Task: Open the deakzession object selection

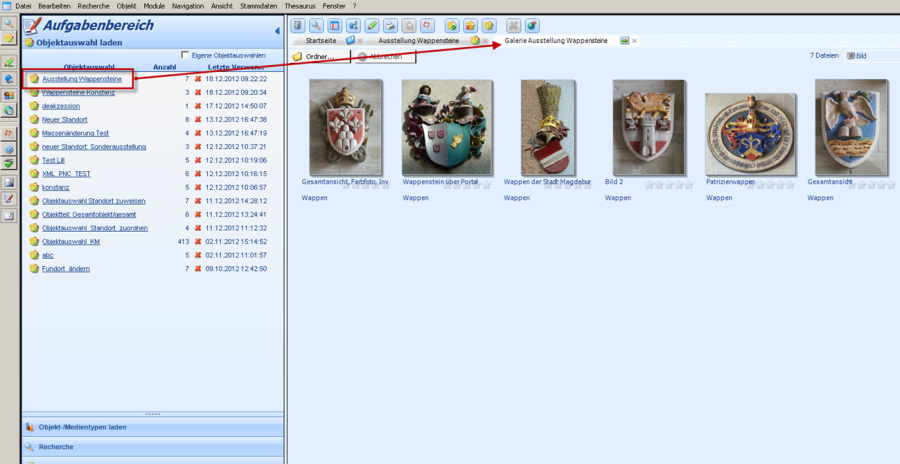Action: [x=61, y=106]
